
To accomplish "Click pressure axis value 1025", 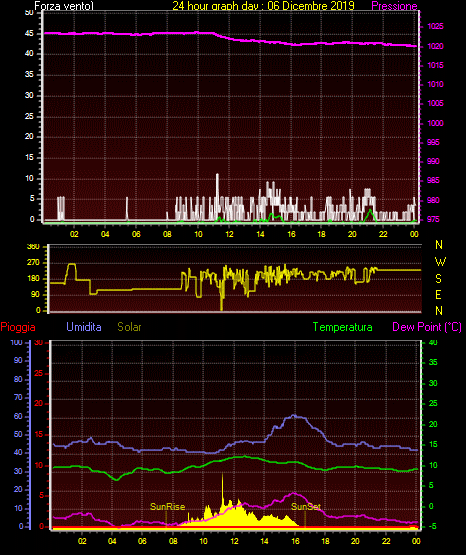I will pyautogui.click(x=435, y=27).
